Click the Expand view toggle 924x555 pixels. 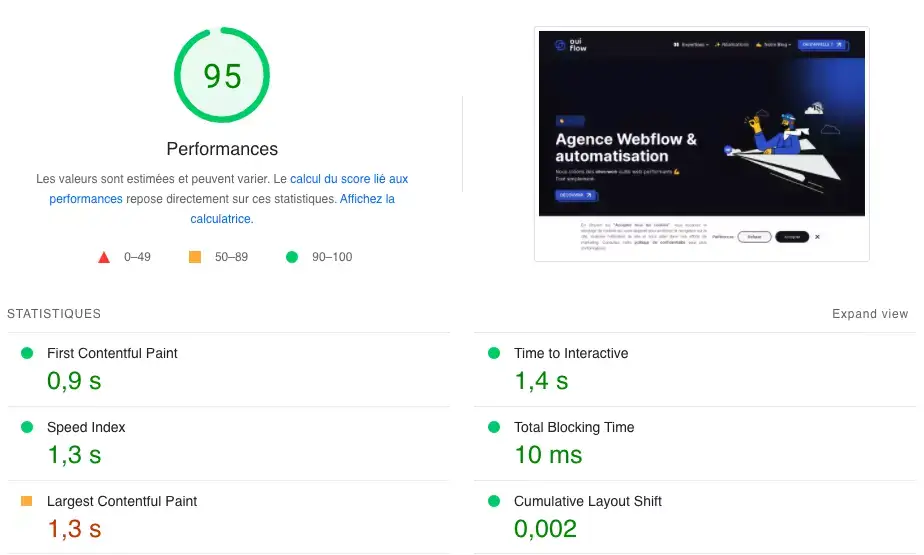coord(870,314)
